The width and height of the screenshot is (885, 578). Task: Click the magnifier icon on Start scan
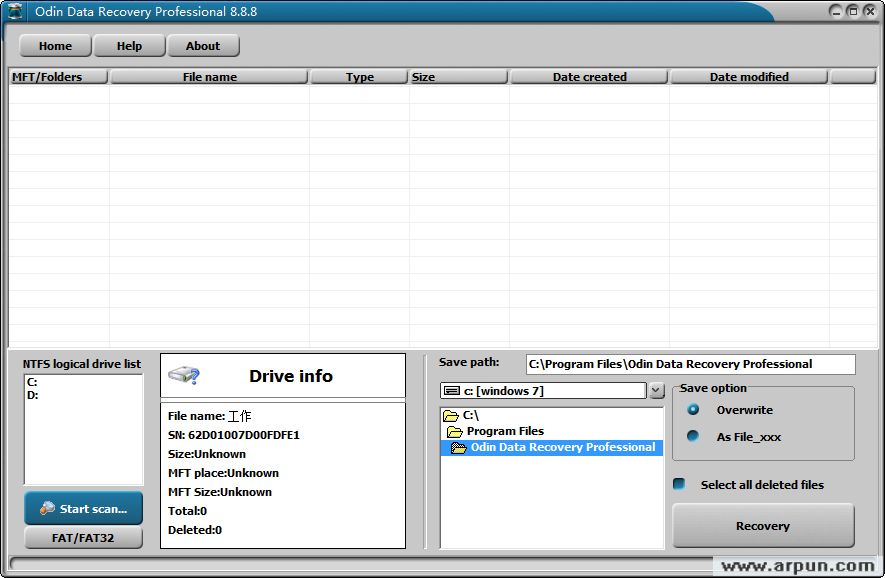pyautogui.click(x=47, y=508)
